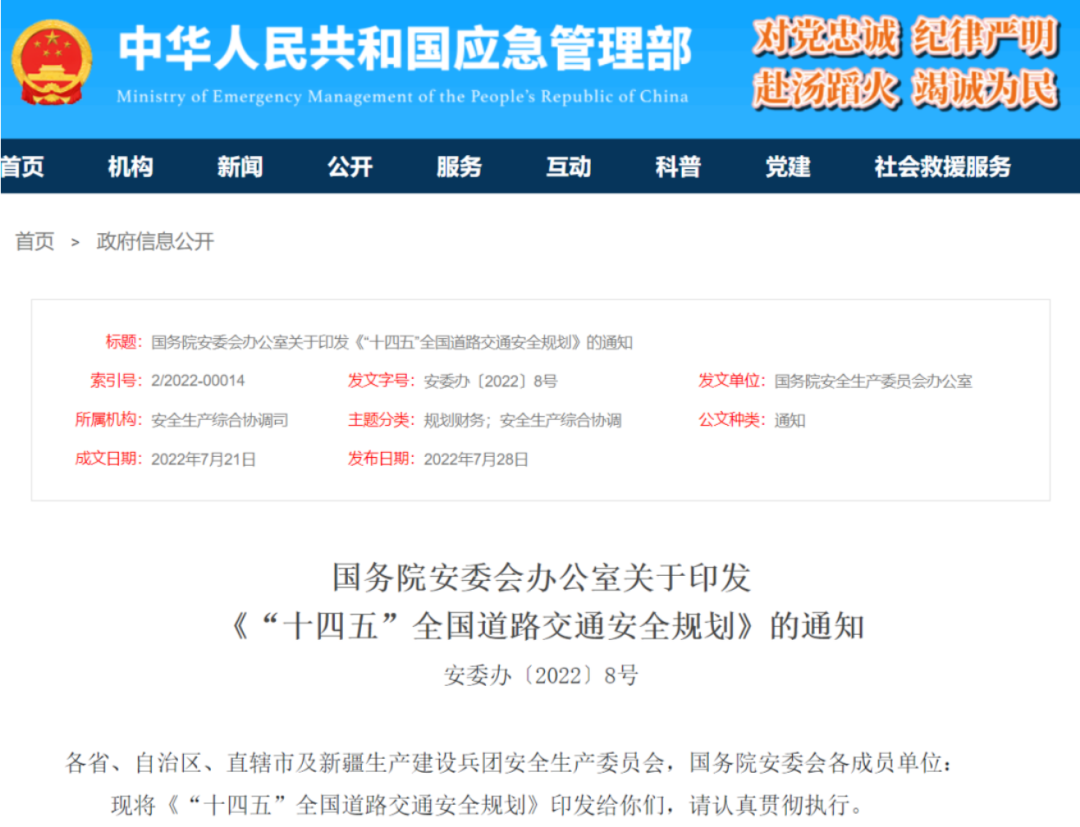Go to the 科普 section

coord(678,167)
